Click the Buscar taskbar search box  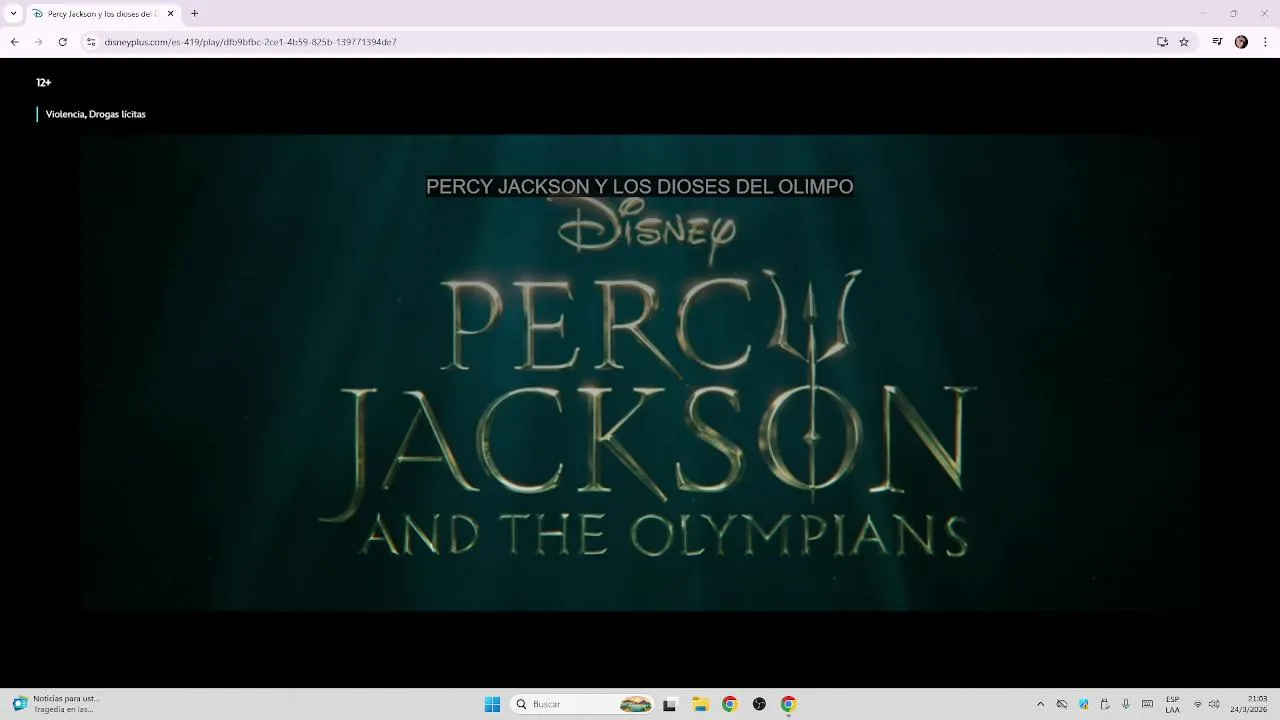pos(582,704)
